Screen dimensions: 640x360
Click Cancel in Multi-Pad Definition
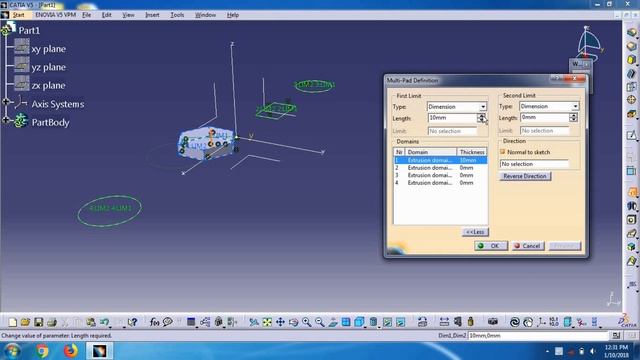[528, 246]
